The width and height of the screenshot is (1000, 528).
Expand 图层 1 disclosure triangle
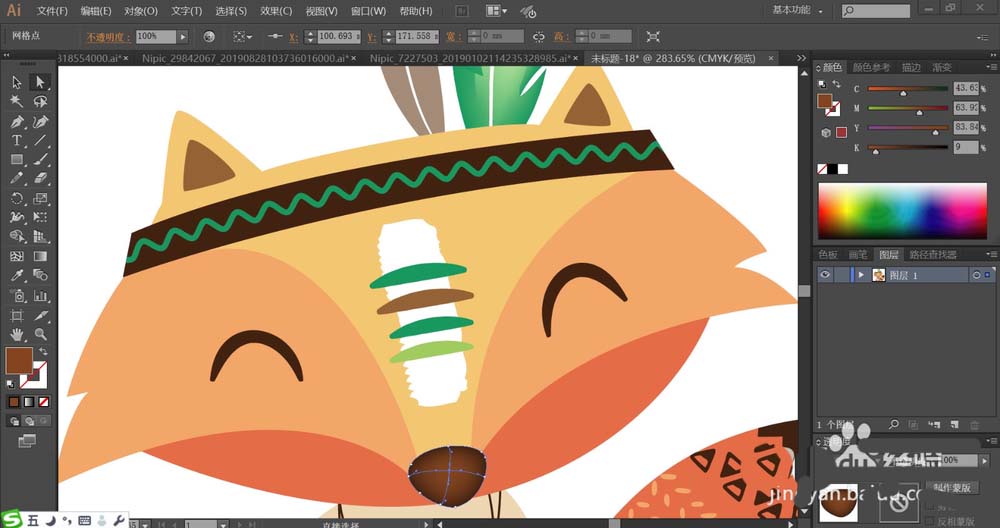click(x=861, y=275)
